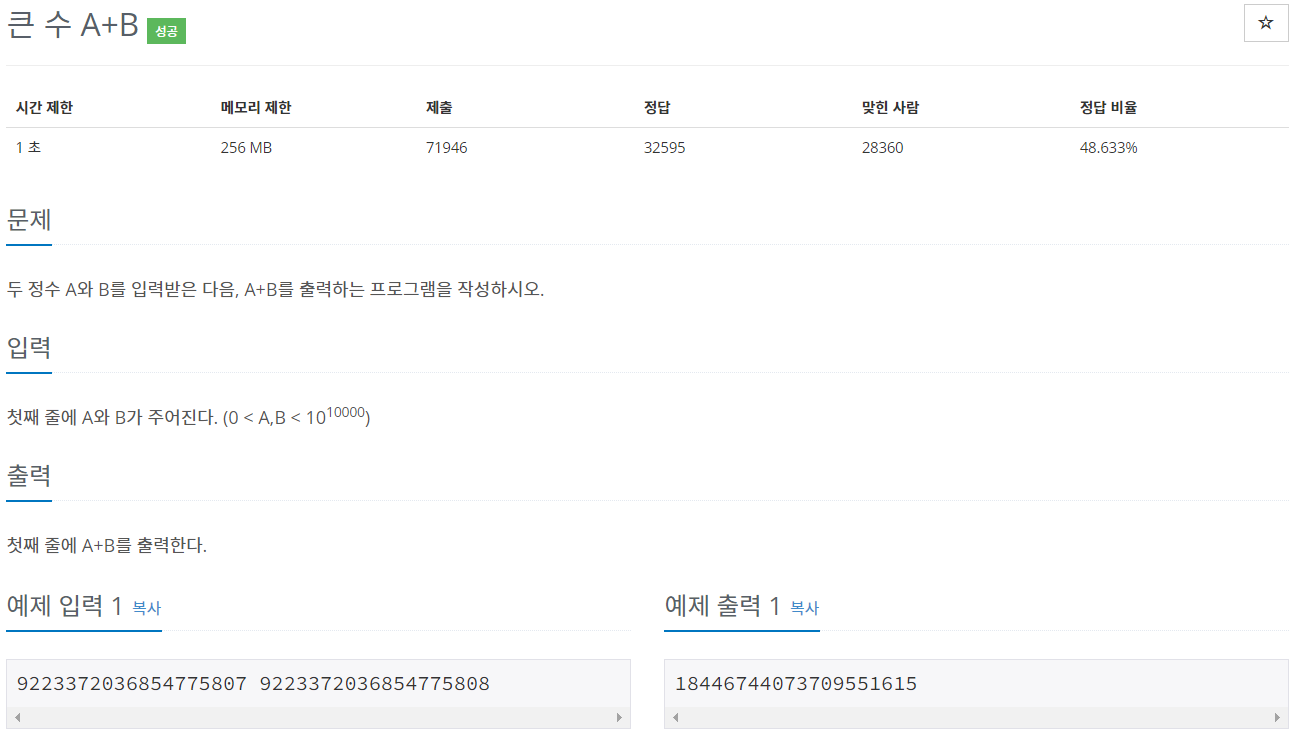Click the left scroll arrow of example input box
Screen dimensions: 1309x751
pos(17,718)
